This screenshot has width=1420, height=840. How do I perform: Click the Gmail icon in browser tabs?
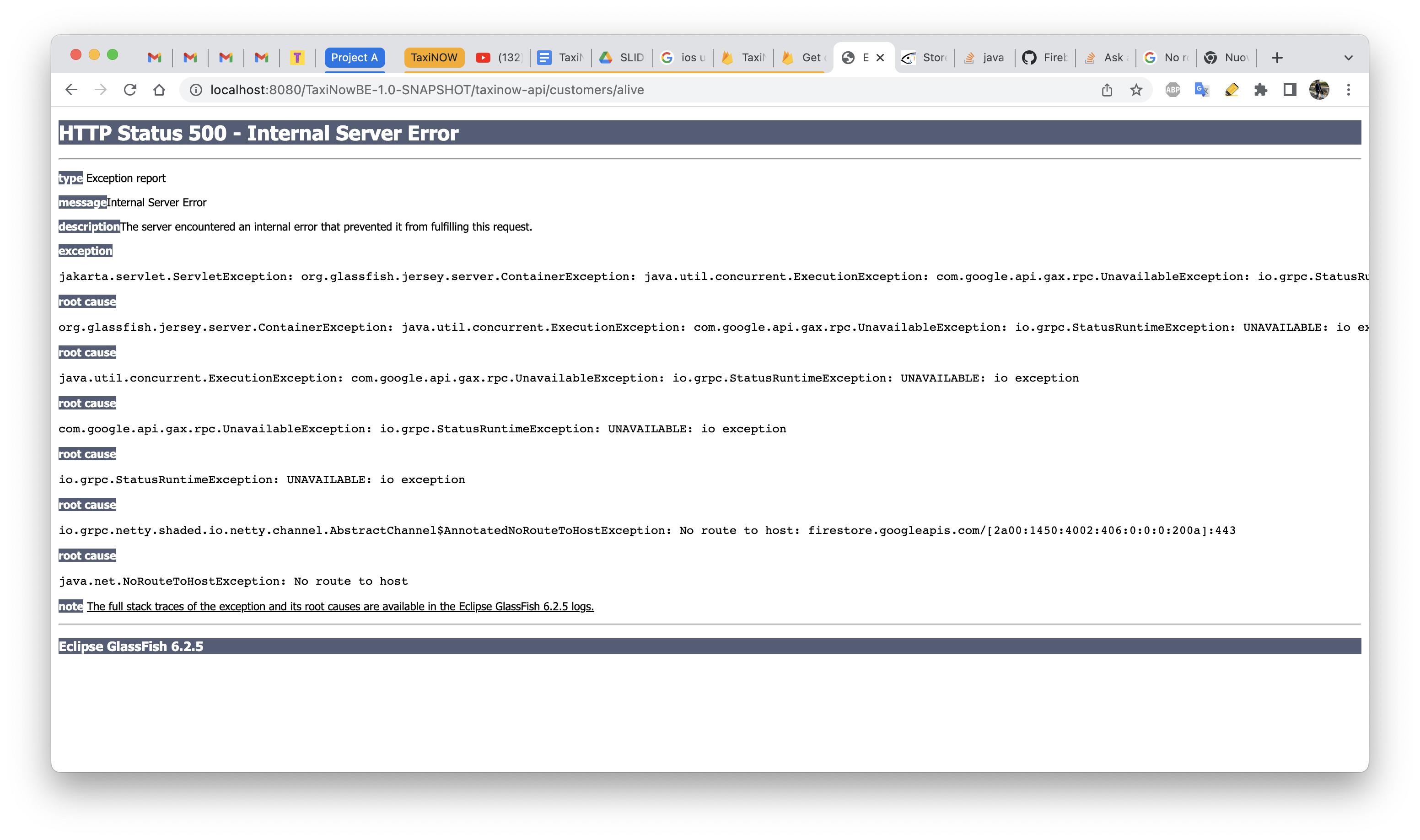pyautogui.click(x=152, y=57)
